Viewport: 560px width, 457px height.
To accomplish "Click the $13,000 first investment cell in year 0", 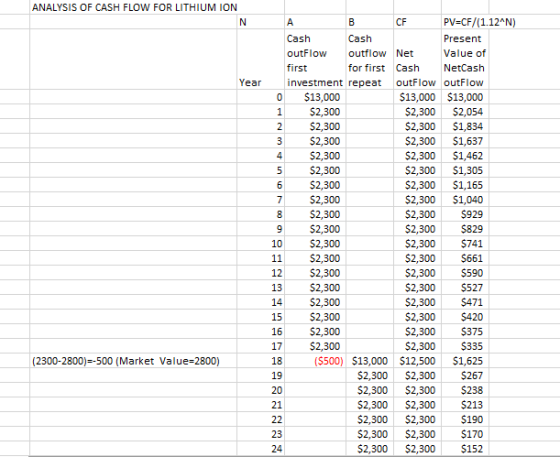I will (315, 97).
